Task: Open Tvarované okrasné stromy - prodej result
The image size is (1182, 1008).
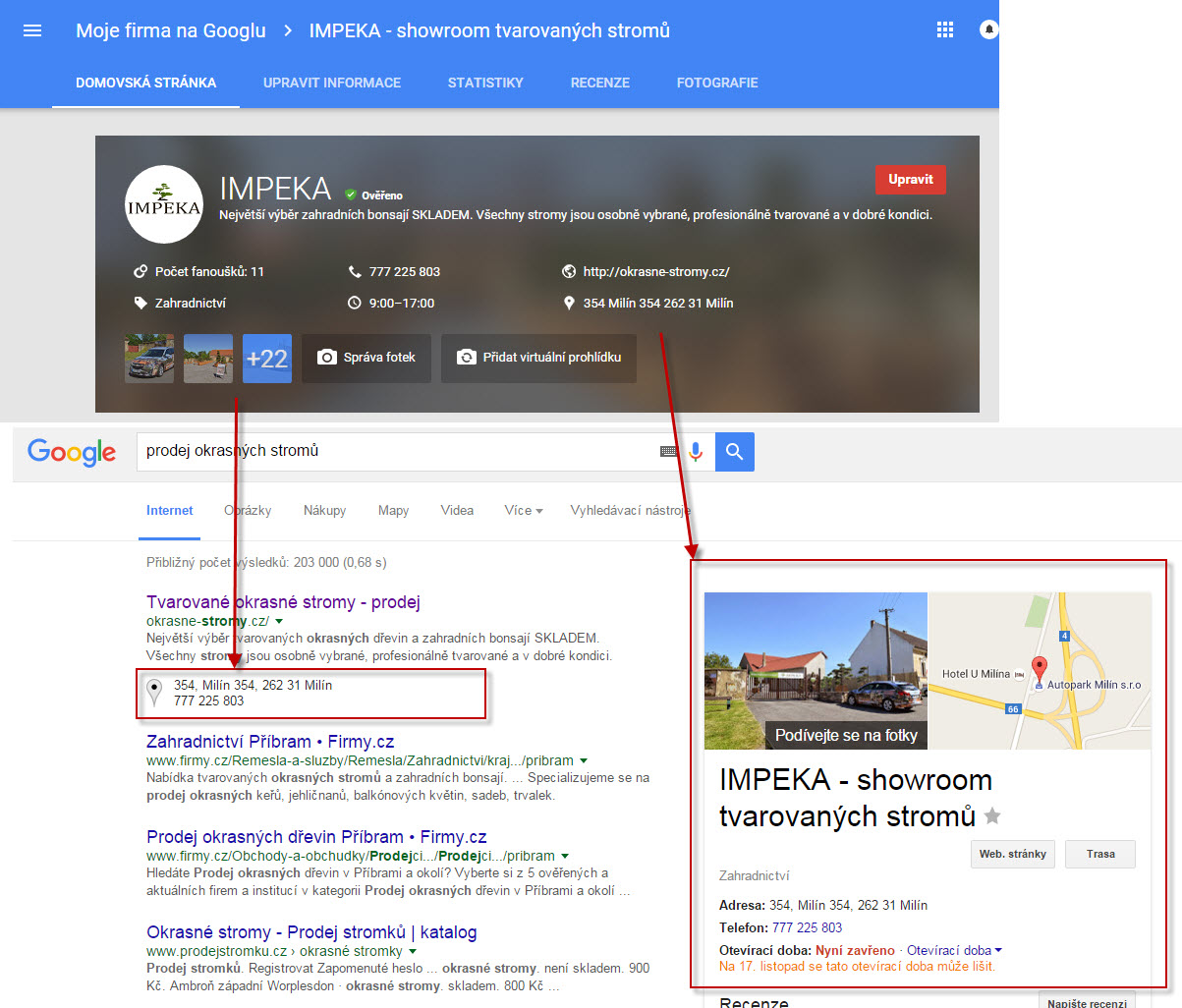Action: (x=283, y=602)
